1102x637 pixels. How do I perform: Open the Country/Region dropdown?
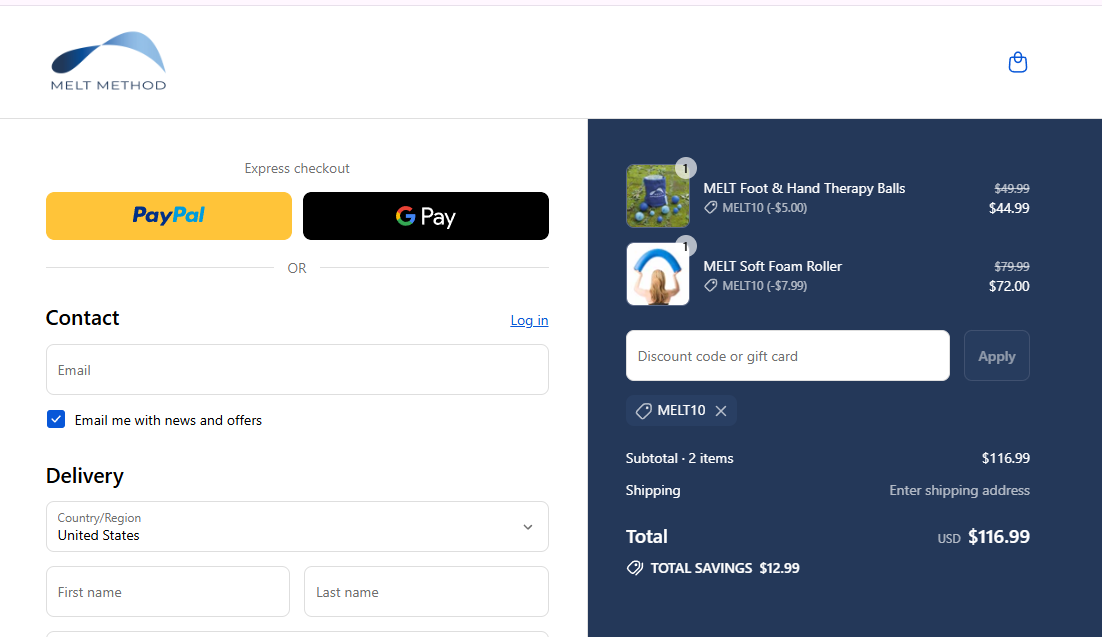tap(297, 527)
